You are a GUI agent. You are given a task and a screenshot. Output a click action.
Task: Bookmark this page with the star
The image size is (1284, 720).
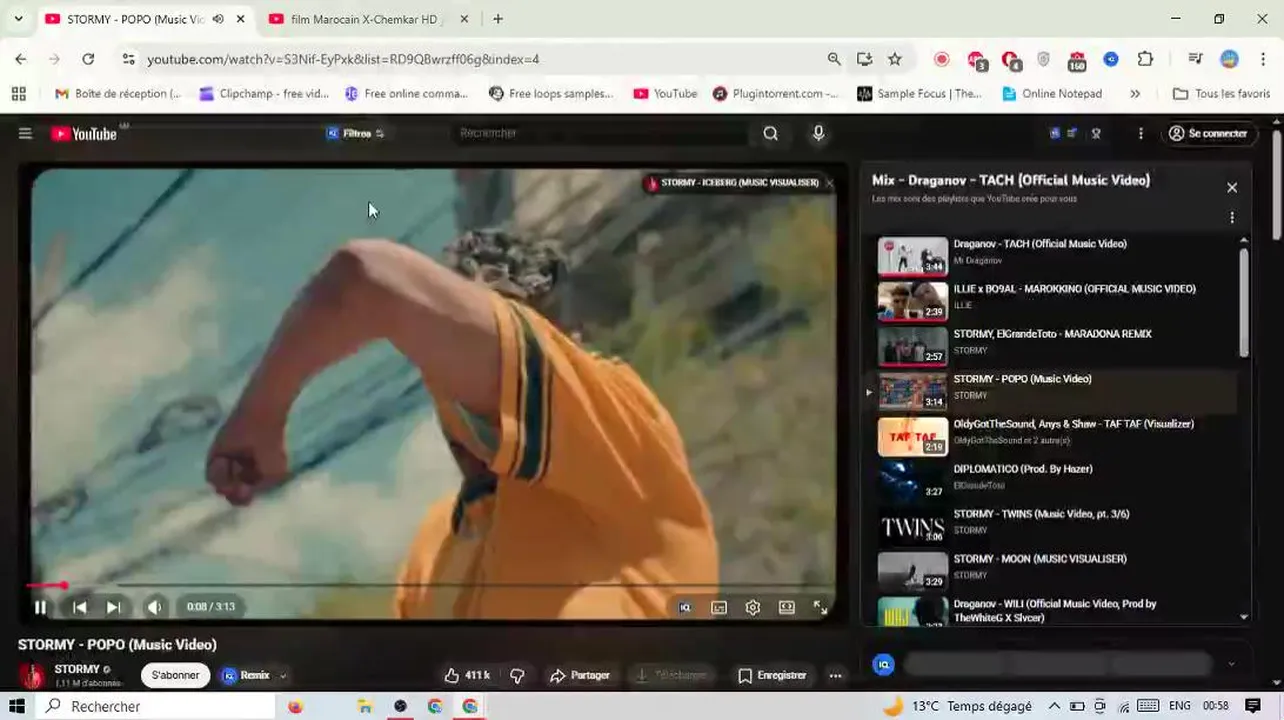[895, 59]
